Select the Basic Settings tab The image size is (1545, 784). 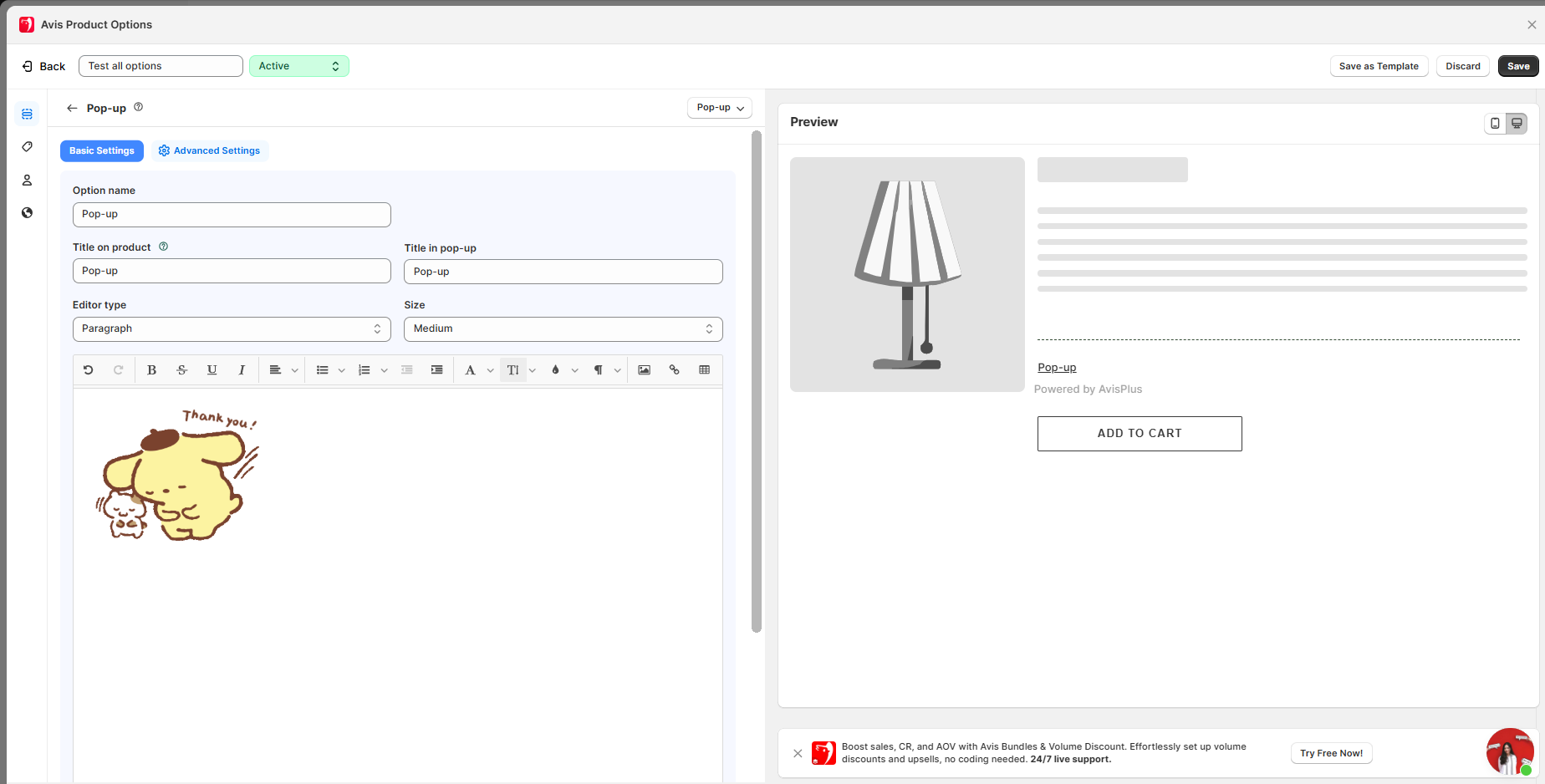pyautogui.click(x=102, y=151)
